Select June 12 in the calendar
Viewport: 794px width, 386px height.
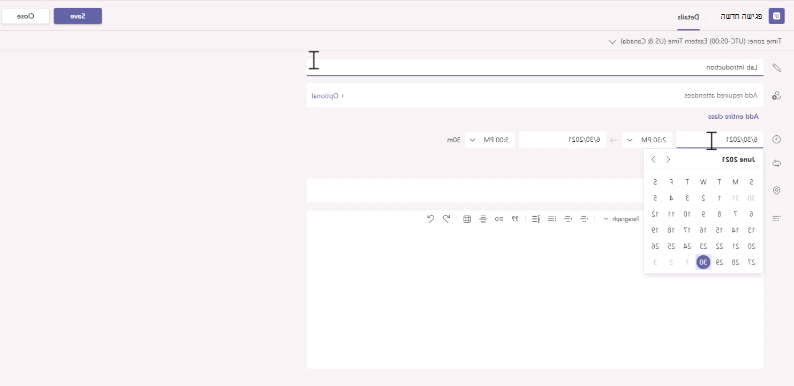click(655, 214)
